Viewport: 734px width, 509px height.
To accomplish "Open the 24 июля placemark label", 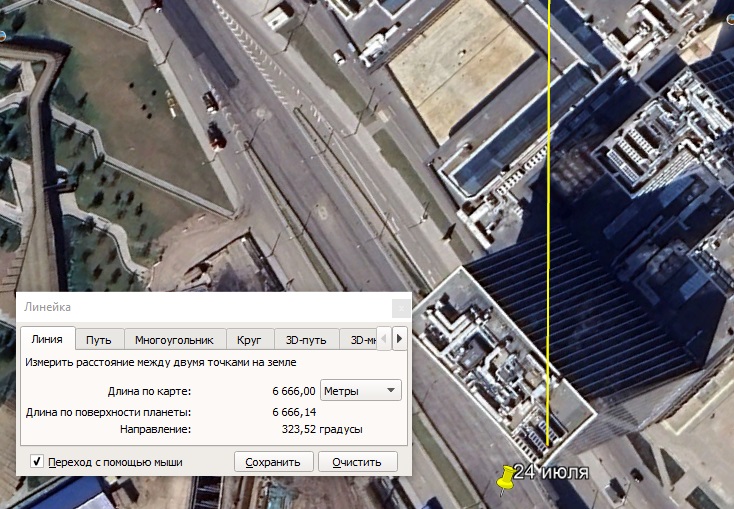I will (551, 472).
